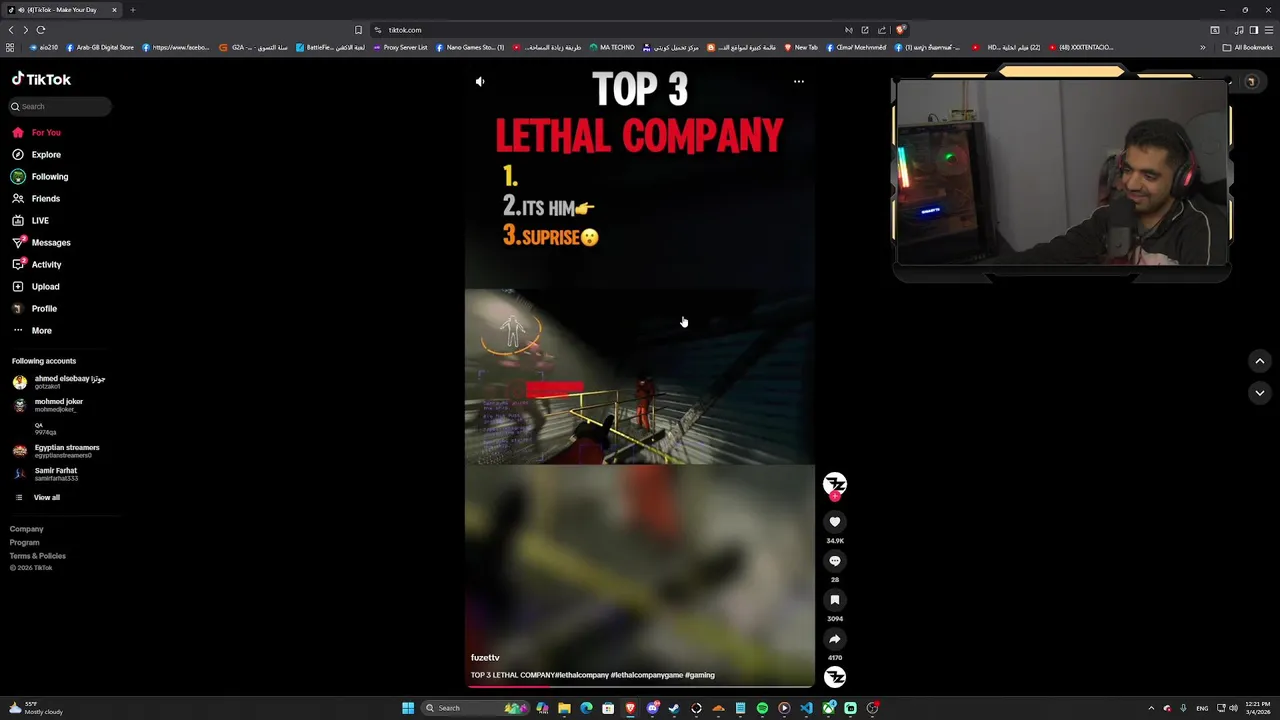Image resolution: width=1280 pixels, height=720 pixels.
Task: Open Discord from the taskbar
Action: pos(652,708)
